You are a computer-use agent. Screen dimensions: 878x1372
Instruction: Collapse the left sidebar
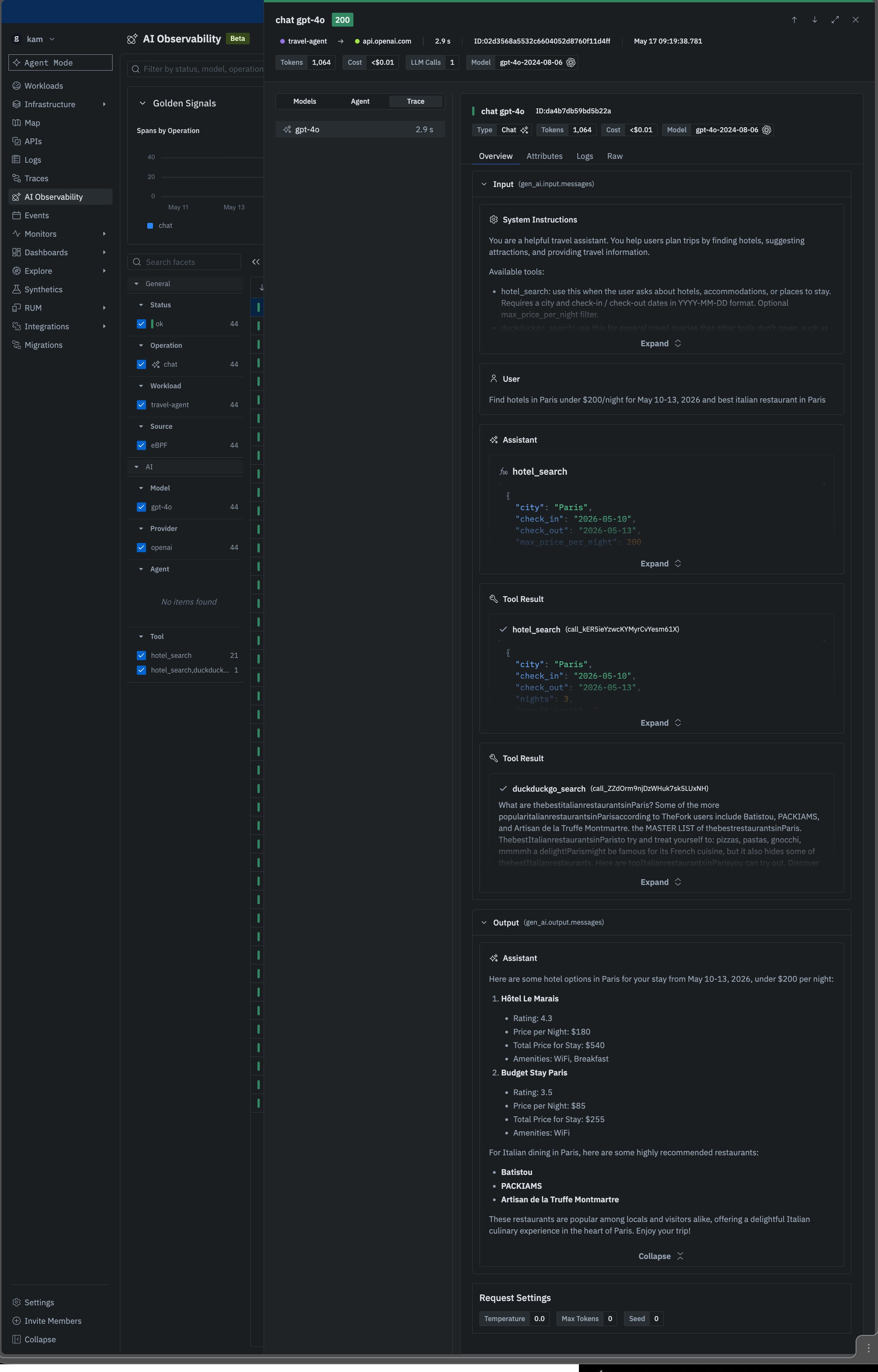pos(40,1340)
